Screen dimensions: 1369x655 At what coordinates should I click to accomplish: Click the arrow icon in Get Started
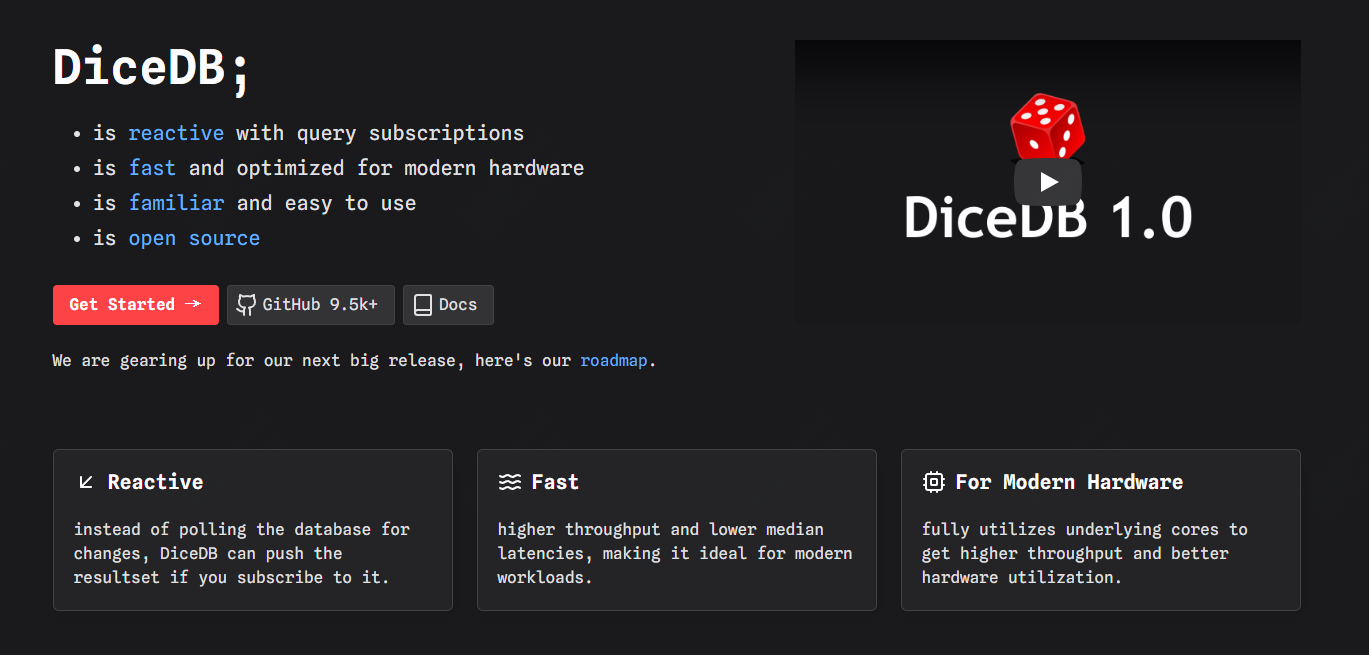[194, 304]
